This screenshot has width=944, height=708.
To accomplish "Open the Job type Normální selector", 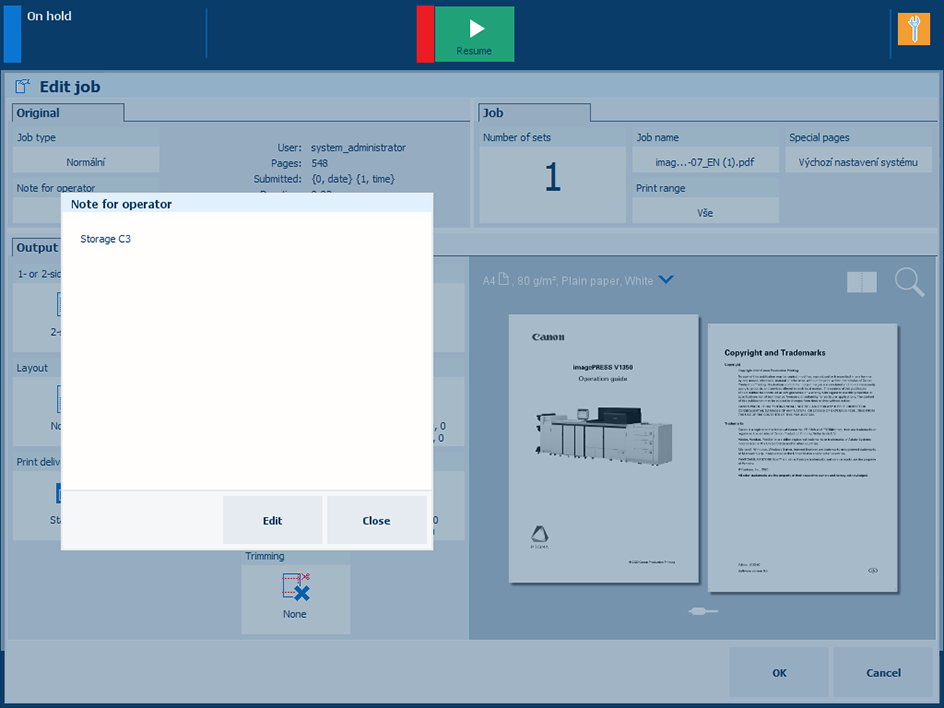I will [x=86, y=161].
